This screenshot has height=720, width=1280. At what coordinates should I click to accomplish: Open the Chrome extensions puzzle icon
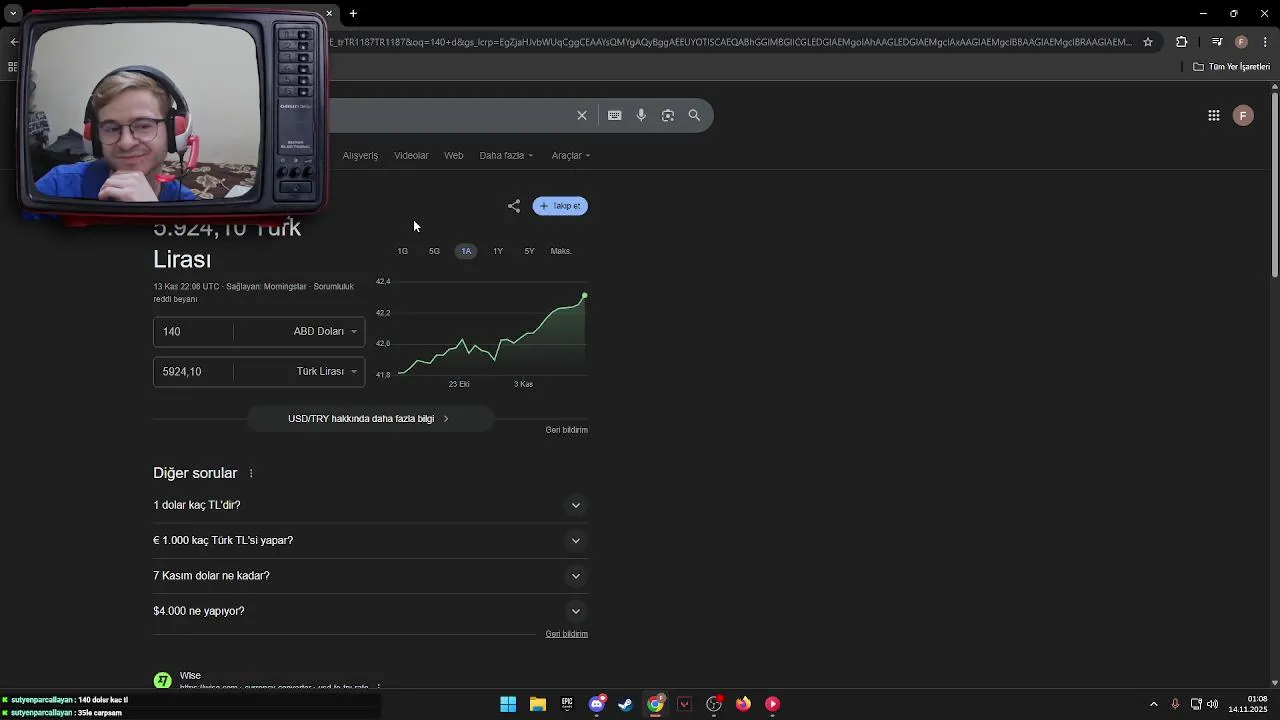(x=1182, y=42)
